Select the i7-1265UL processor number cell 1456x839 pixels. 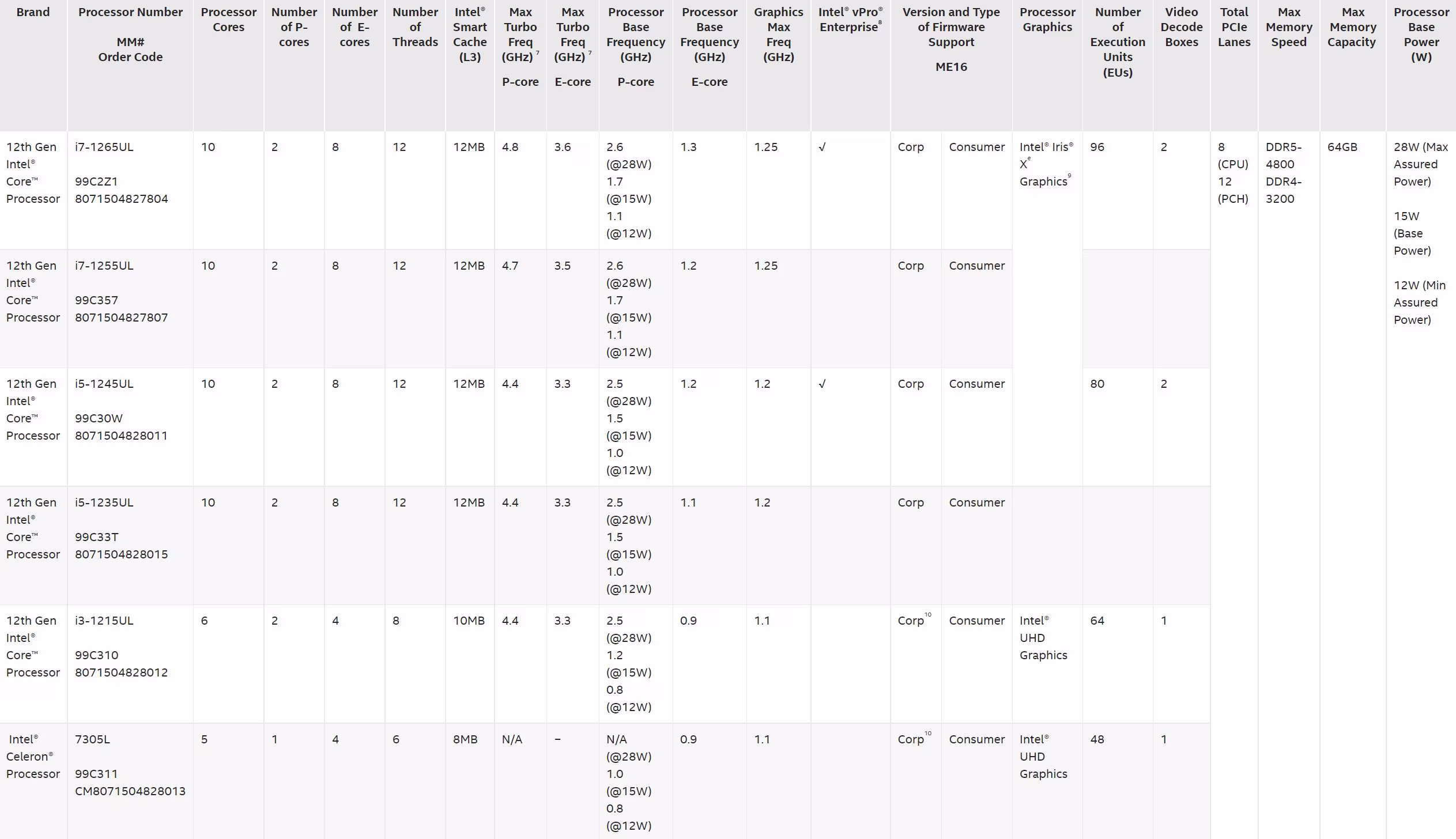click(130, 190)
